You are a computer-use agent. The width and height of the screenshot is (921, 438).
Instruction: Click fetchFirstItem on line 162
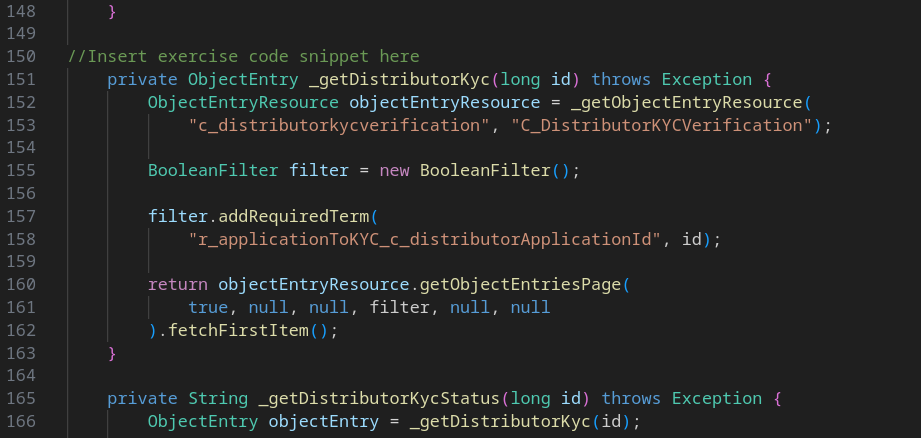(x=238, y=330)
